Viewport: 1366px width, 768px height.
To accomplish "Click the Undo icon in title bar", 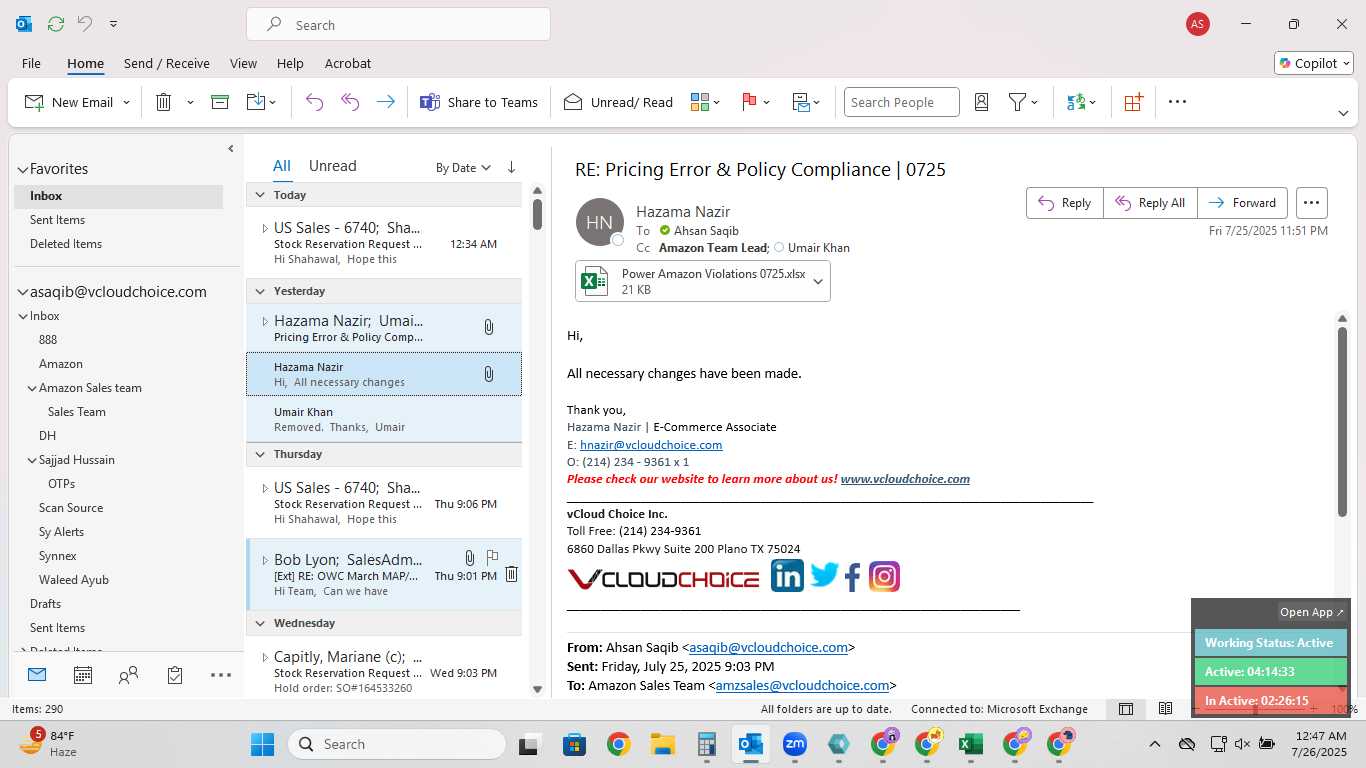I will (x=85, y=24).
